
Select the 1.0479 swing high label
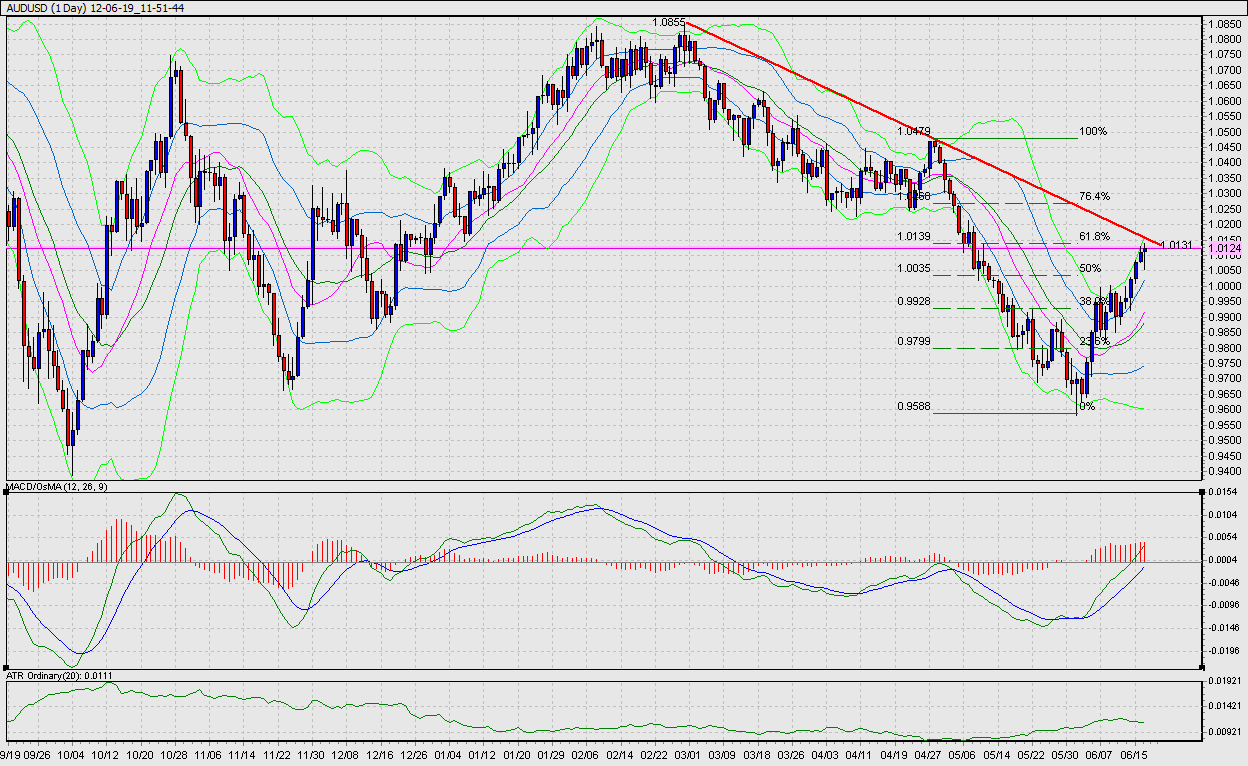coord(914,131)
